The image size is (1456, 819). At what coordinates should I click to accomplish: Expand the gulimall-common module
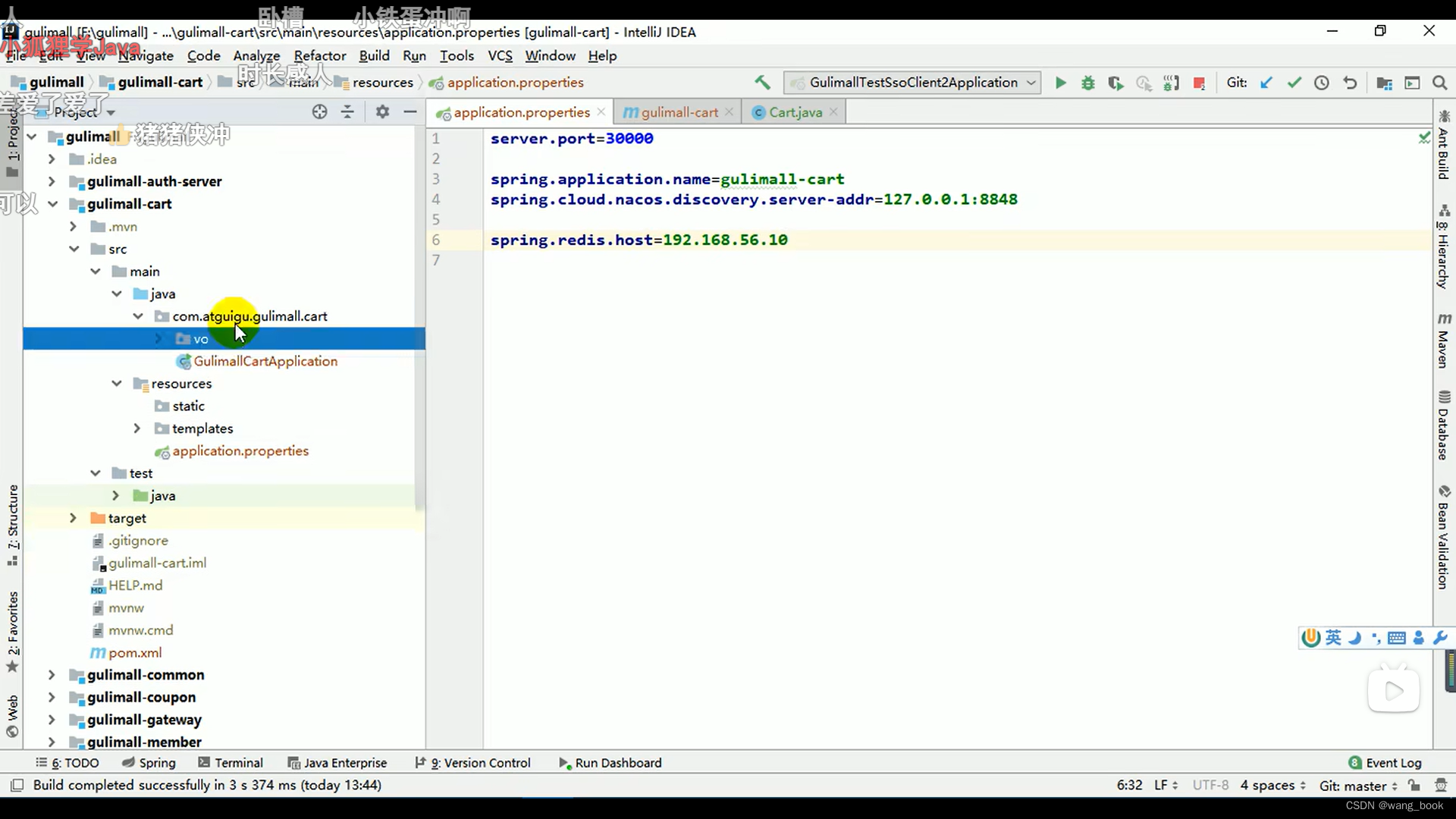52,675
